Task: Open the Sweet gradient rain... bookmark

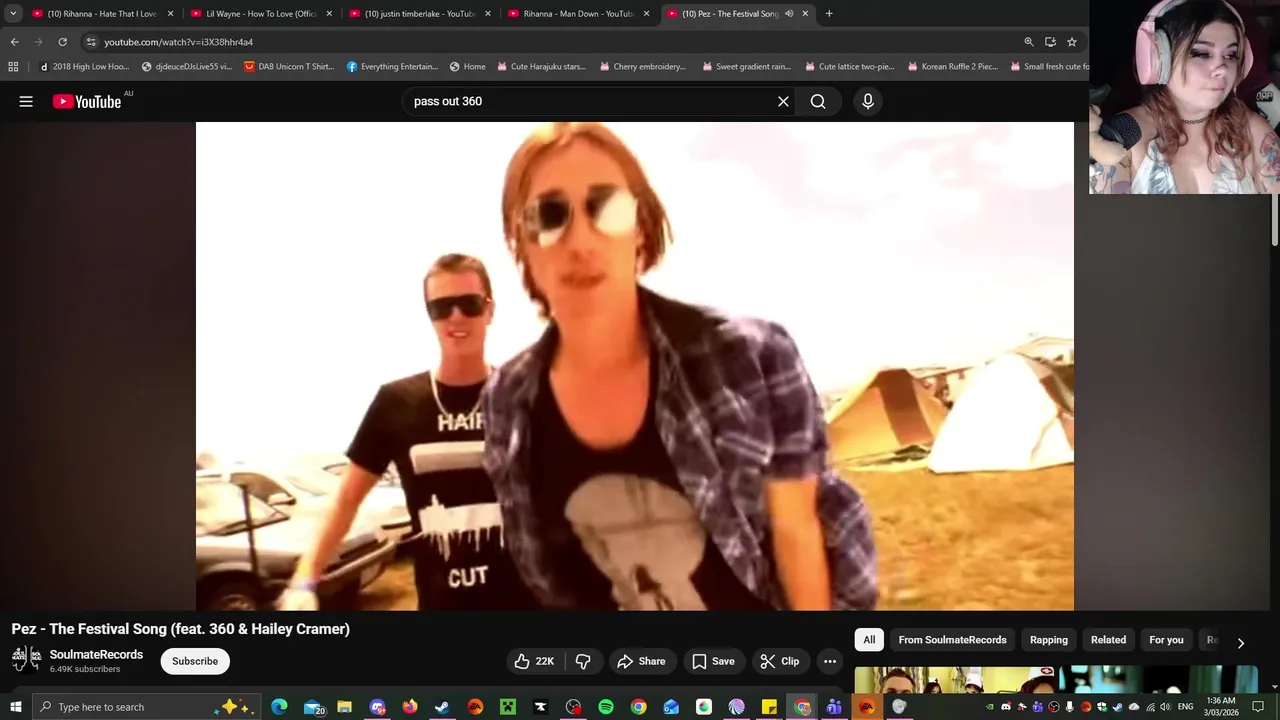Action: pos(746,67)
